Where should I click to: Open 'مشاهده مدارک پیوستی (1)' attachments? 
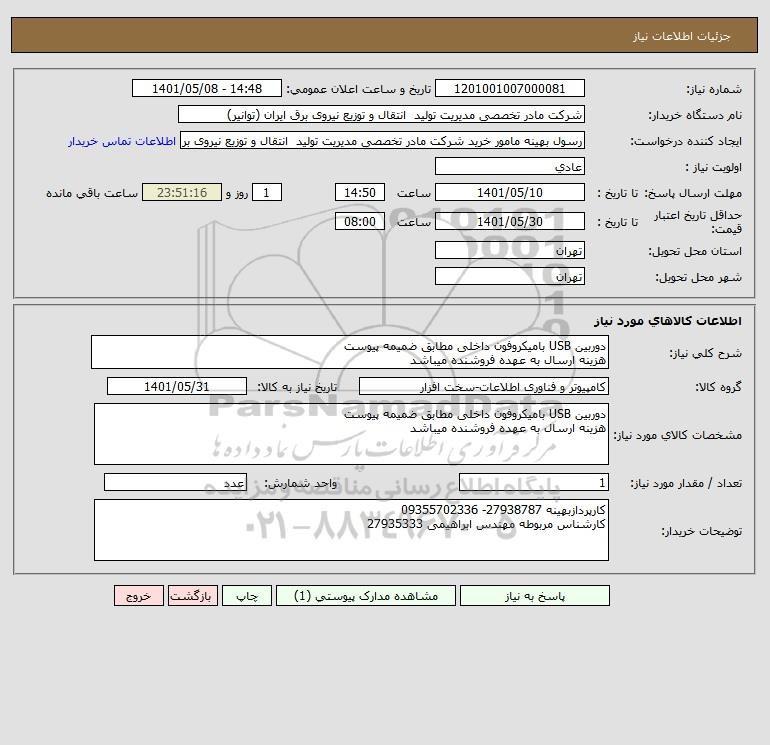(366, 596)
